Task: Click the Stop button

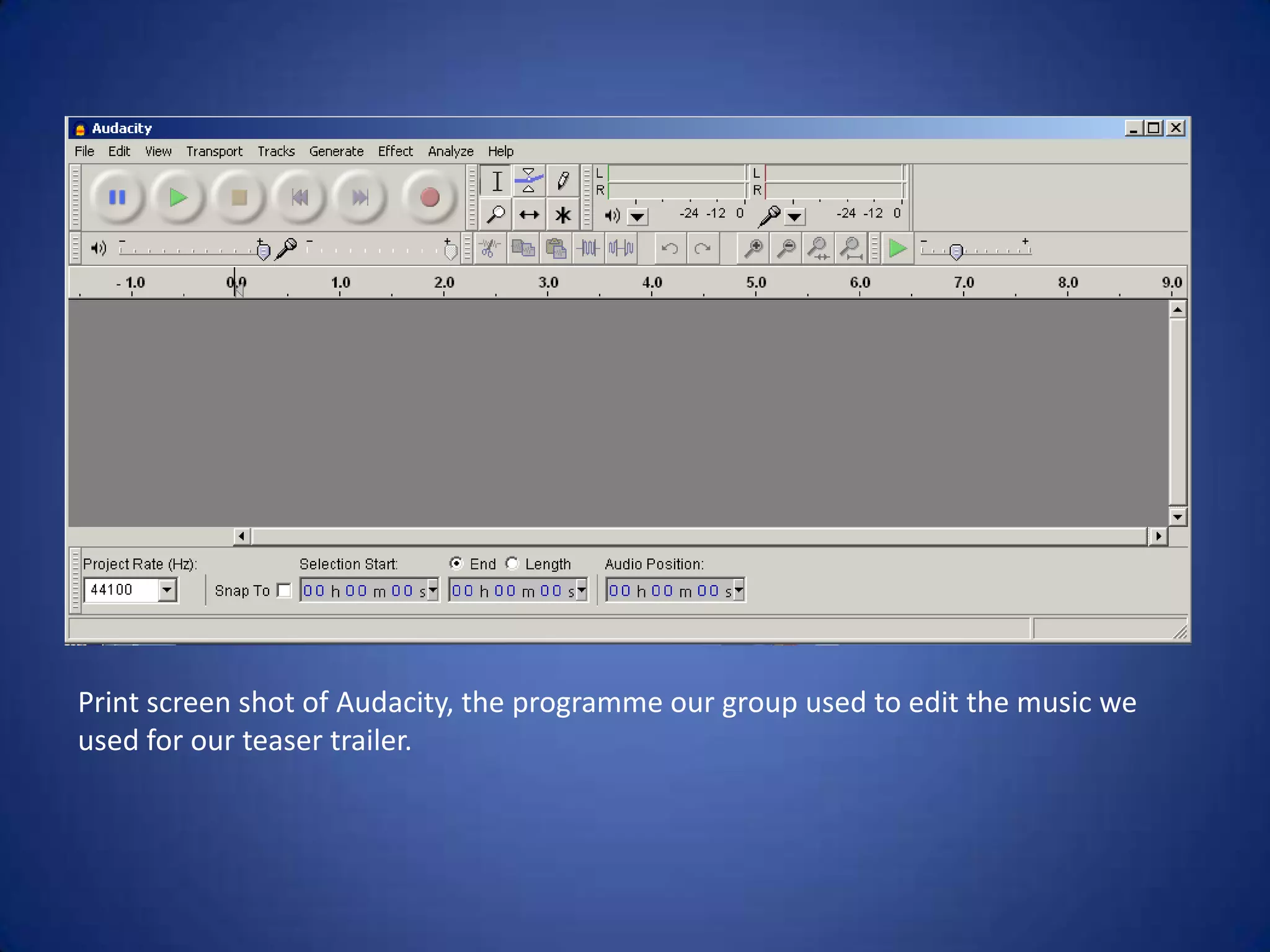Action: [239, 198]
